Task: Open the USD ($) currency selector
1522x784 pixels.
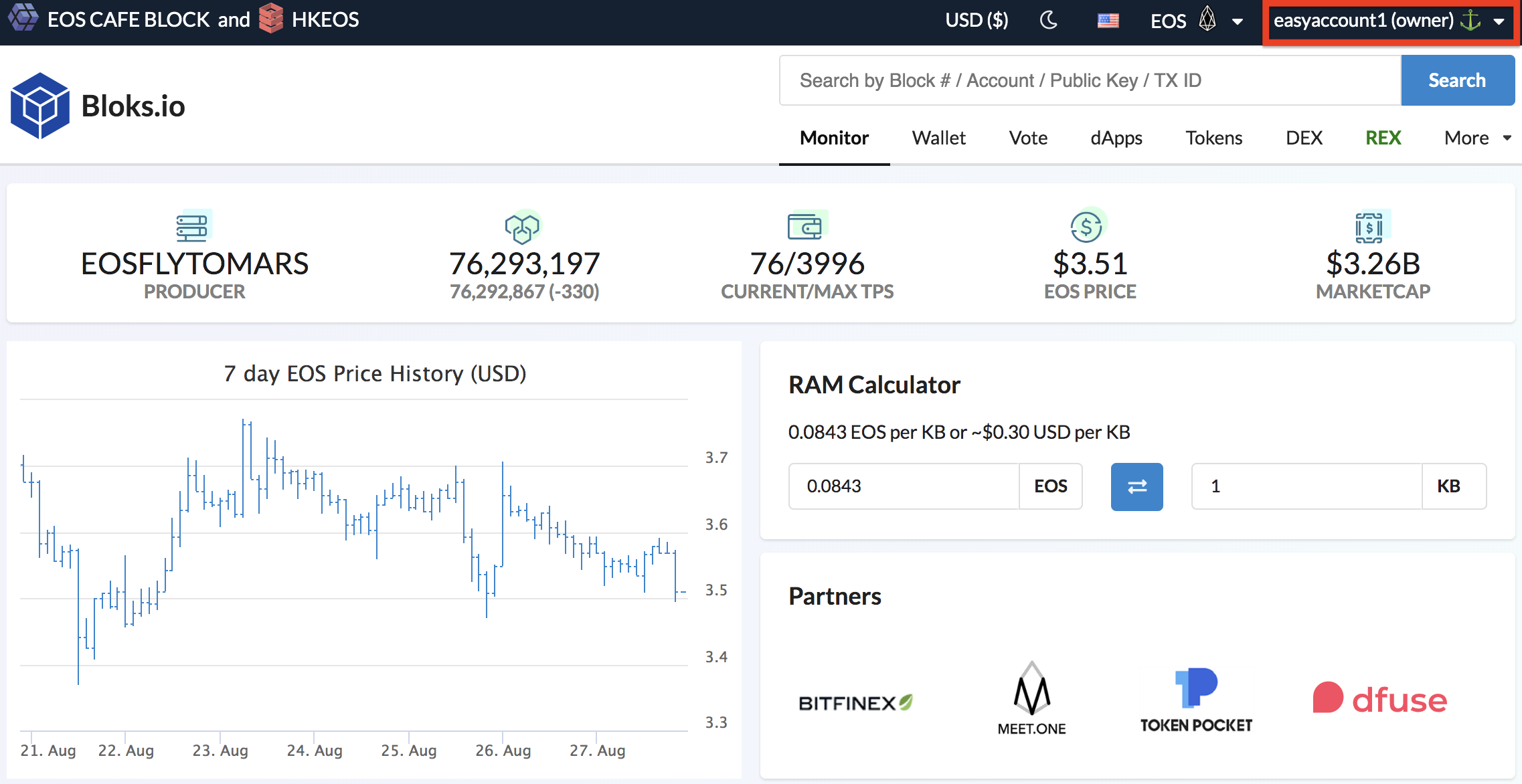Action: click(977, 20)
